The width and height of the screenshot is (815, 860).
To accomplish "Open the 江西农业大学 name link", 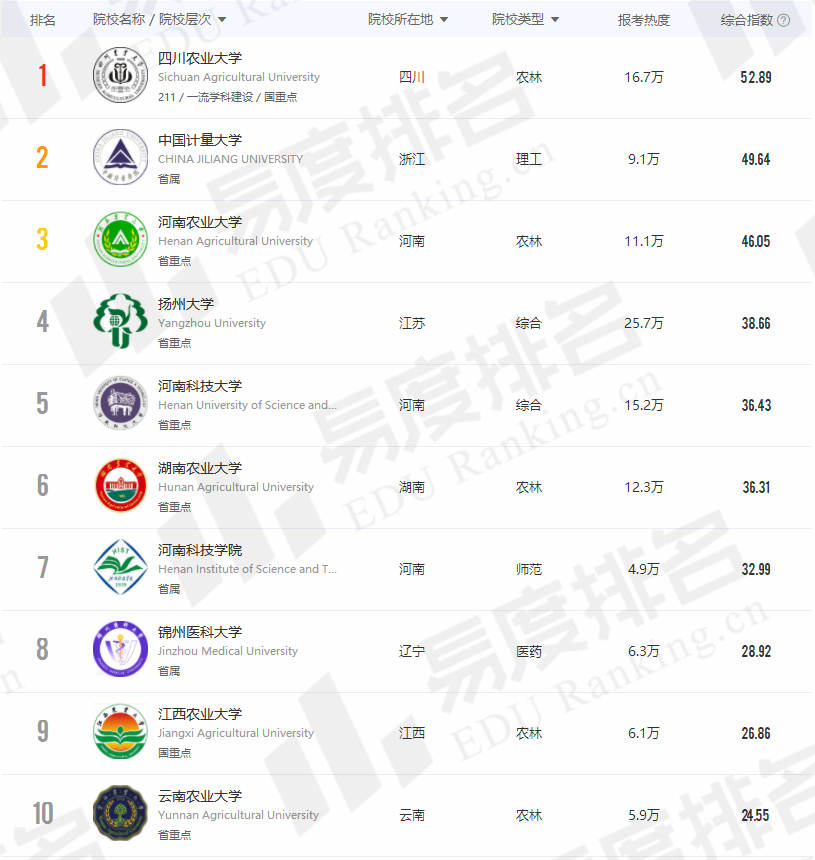I will (x=200, y=714).
